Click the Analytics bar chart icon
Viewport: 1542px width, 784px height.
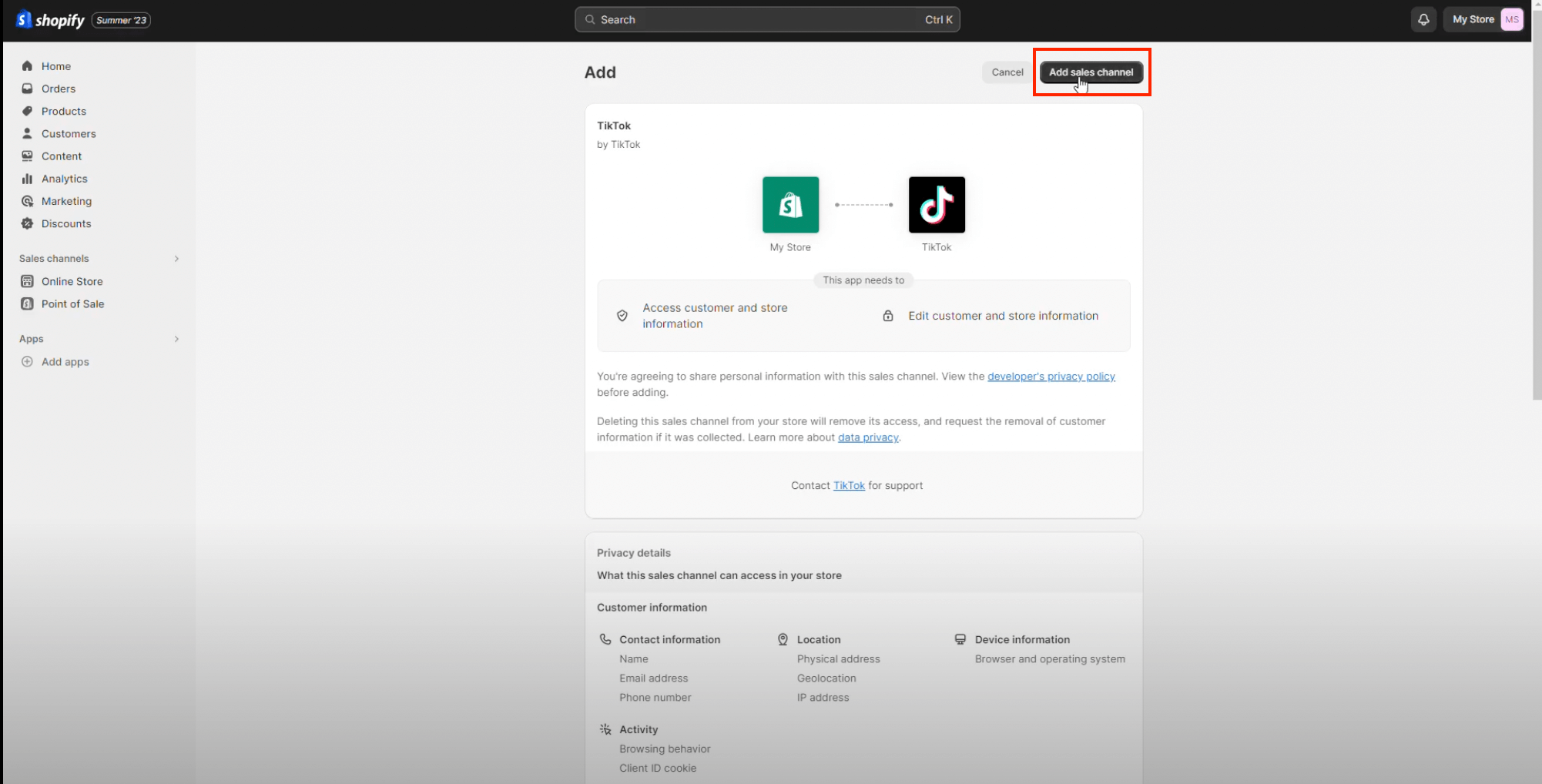click(x=27, y=179)
